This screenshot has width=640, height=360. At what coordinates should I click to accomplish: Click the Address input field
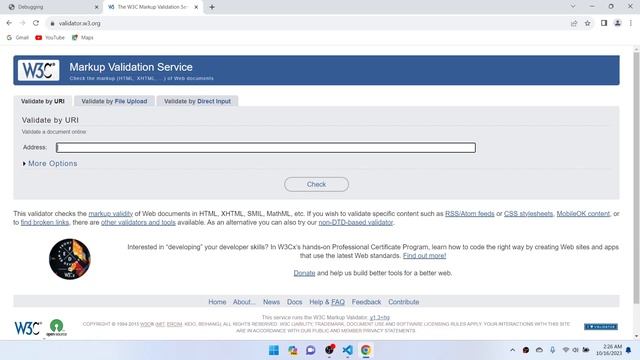click(266, 147)
